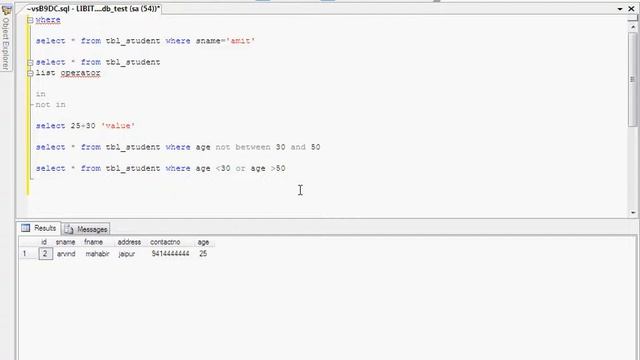Click the editor split bar handle at top right
Image resolution: width=640 pixels, height=360 pixels.
pyautogui.click(x=633, y=18)
